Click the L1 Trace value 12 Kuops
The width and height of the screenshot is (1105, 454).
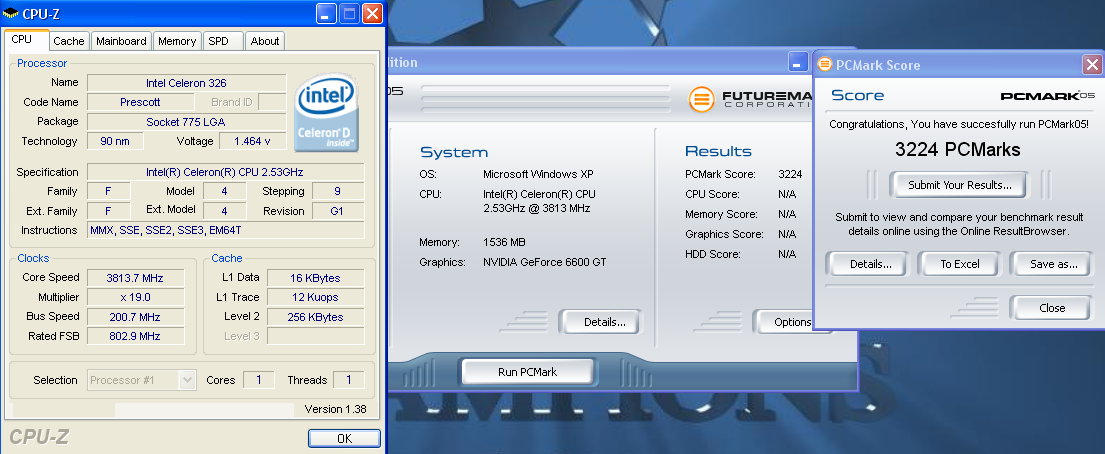316,297
